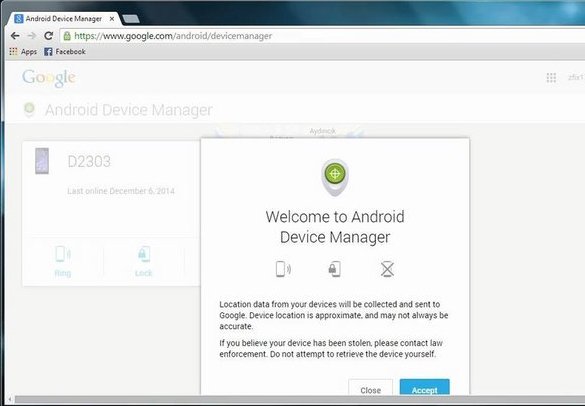The height and width of the screenshot is (406, 585).
Task: Click the Android Device Manager locator icon in header
Action: tap(29, 109)
